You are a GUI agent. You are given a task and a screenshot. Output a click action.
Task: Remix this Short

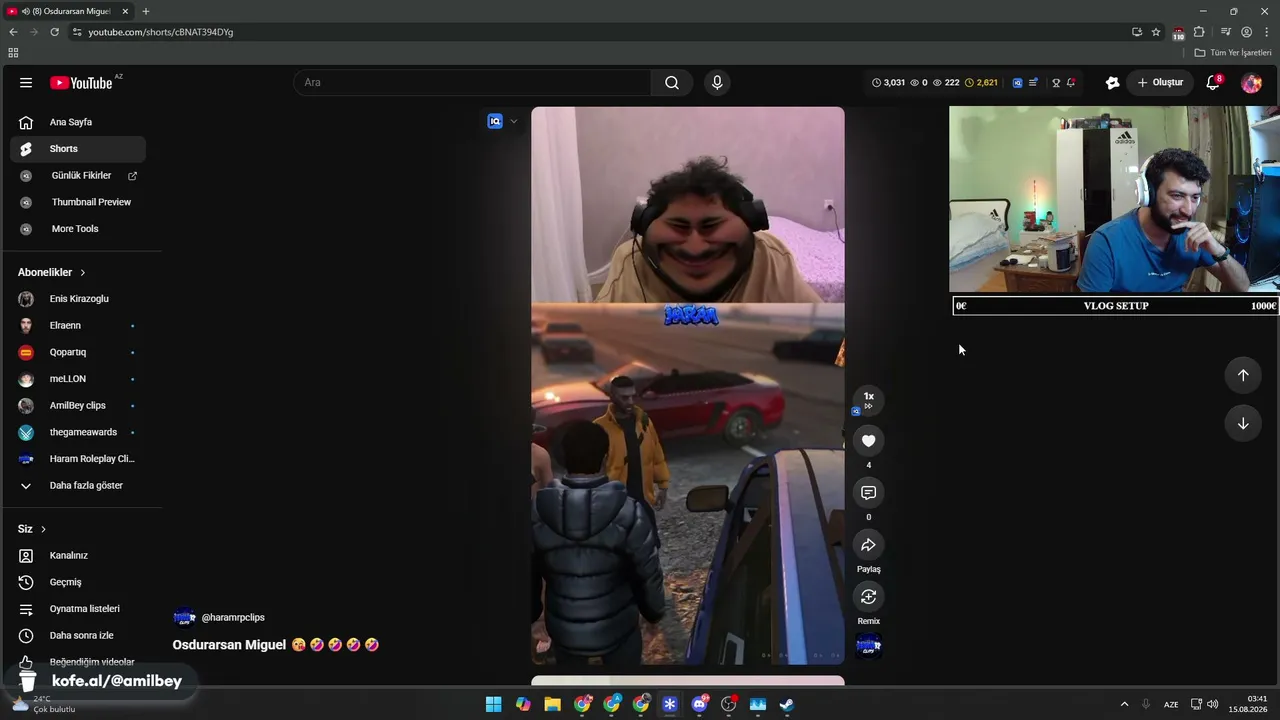coord(868,597)
